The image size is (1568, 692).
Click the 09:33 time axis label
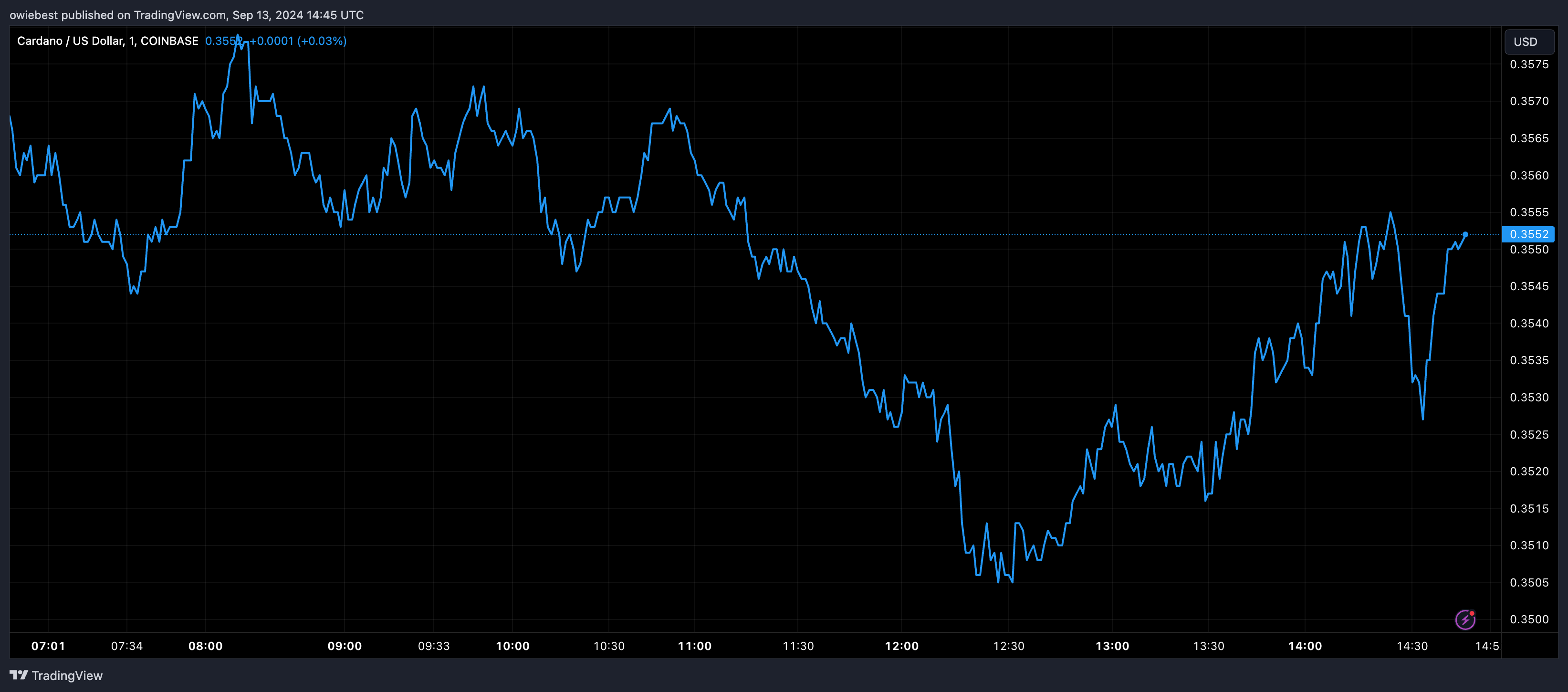[433, 646]
